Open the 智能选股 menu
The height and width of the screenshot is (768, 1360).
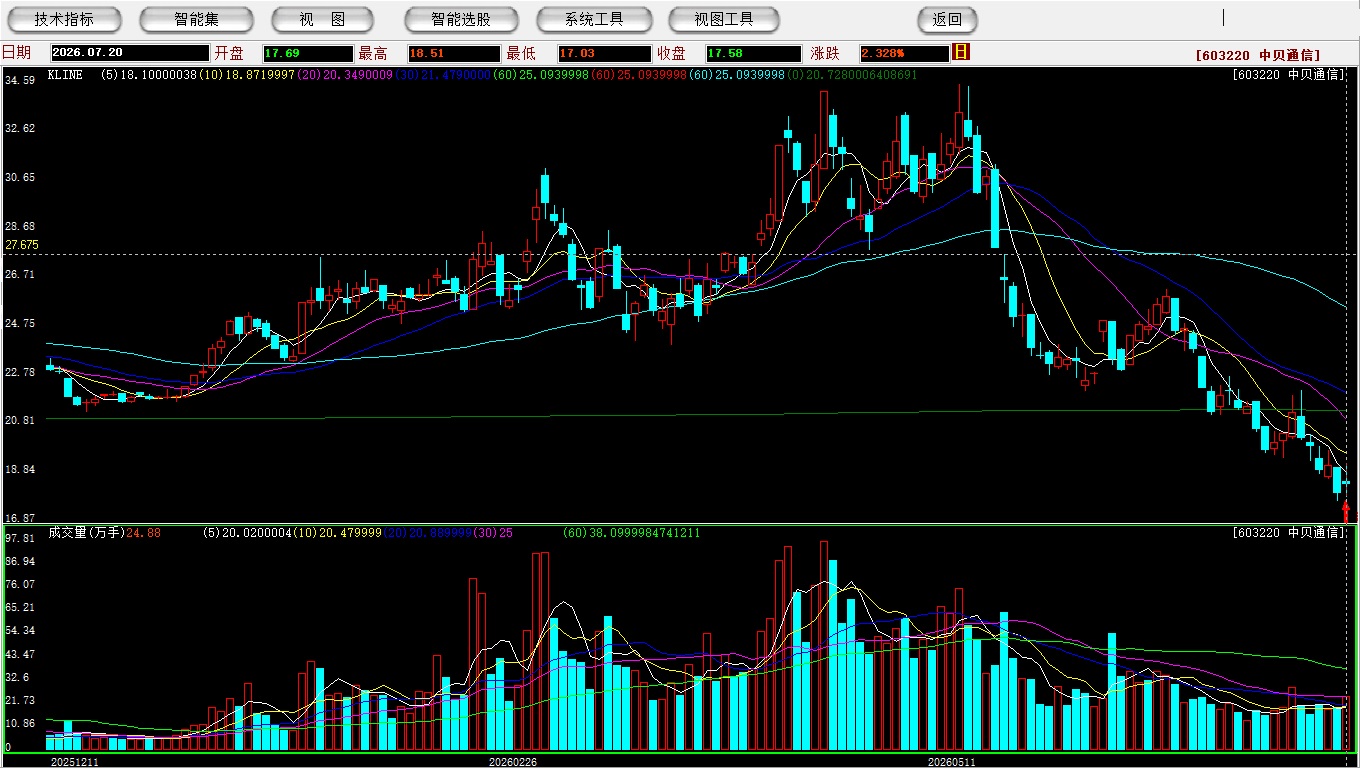click(x=461, y=19)
